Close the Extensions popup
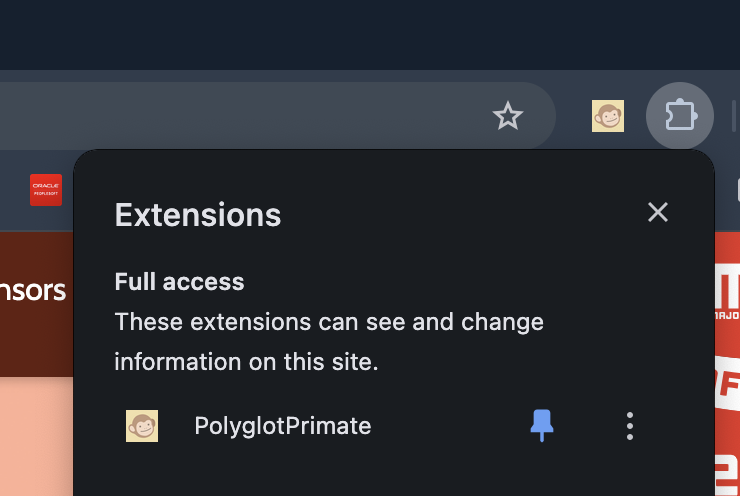Screen dimensions: 740x496 pyautogui.click(x=657, y=212)
